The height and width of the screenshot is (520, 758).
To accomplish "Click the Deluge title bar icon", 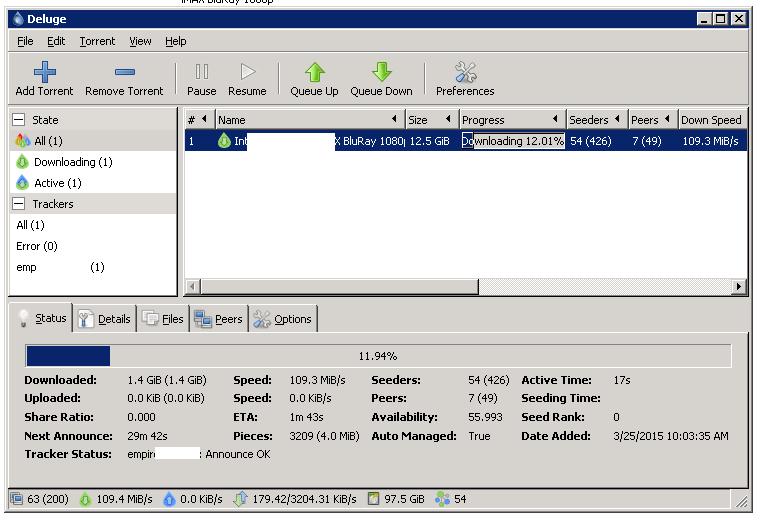I will pos(18,19).
